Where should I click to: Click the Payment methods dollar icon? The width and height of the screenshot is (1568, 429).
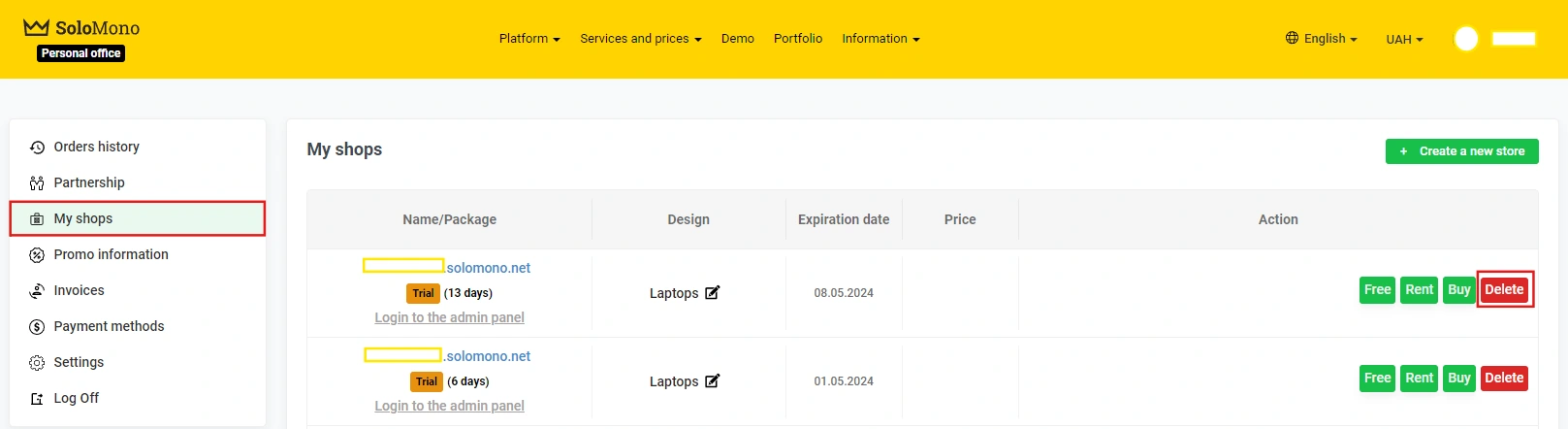click(37, 327)
